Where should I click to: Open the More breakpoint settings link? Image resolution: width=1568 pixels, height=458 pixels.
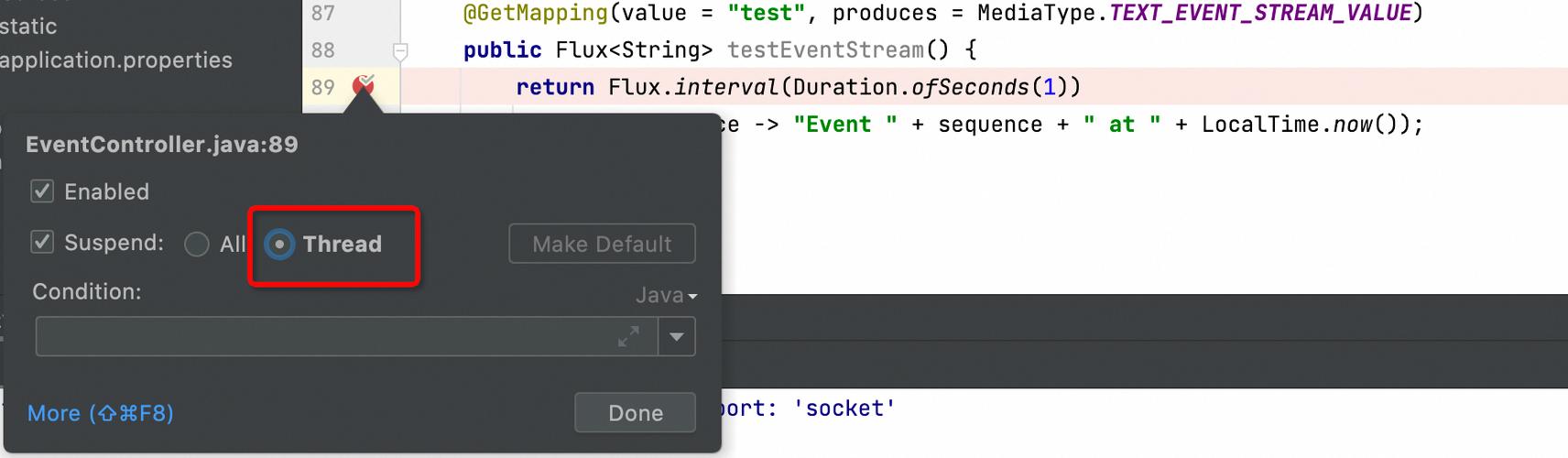pyautogui.click(x=101, y=413)
